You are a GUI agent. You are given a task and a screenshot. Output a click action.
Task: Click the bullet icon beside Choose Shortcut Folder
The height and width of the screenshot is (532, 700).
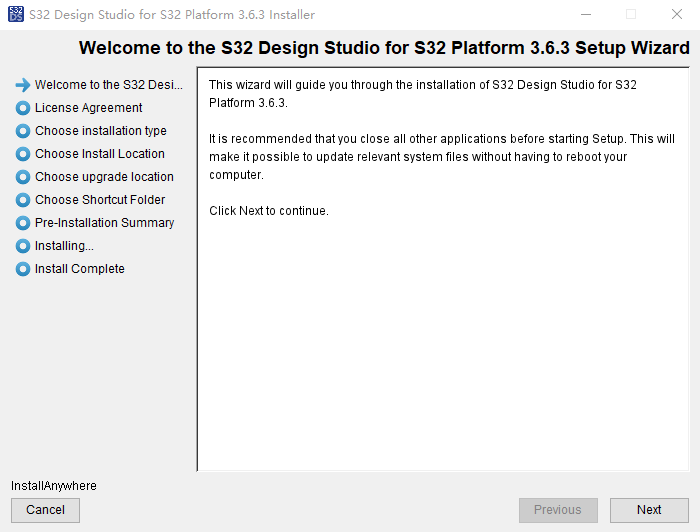pos(23,200)
